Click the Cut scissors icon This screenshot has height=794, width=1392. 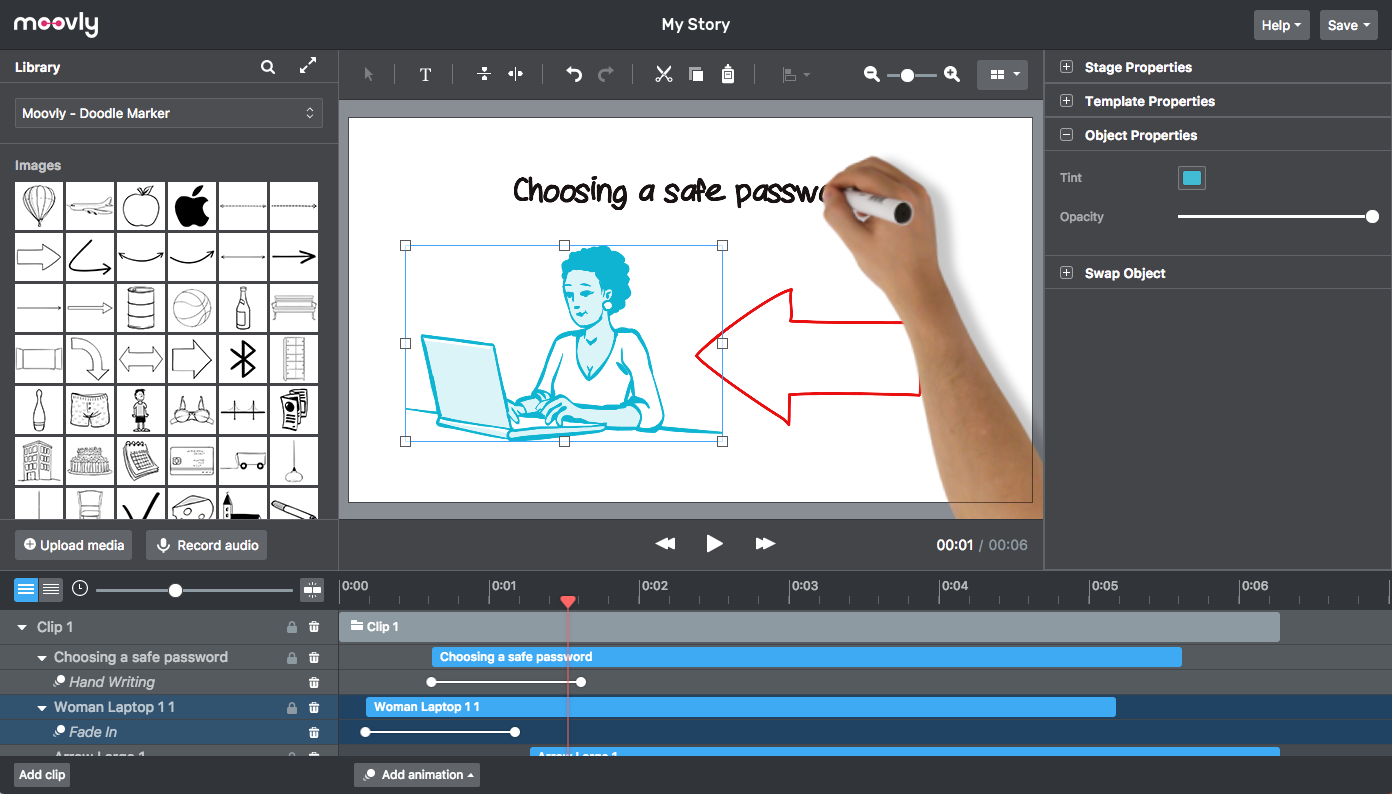(663, 74)
